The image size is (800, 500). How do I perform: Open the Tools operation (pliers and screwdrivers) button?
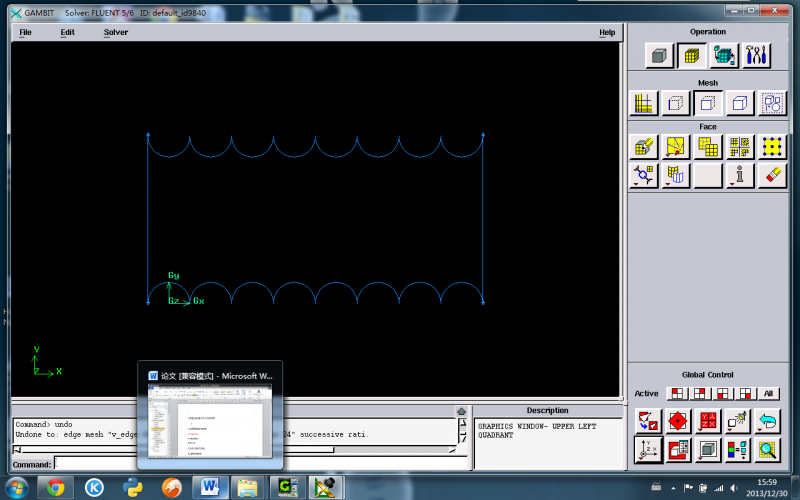756,55
